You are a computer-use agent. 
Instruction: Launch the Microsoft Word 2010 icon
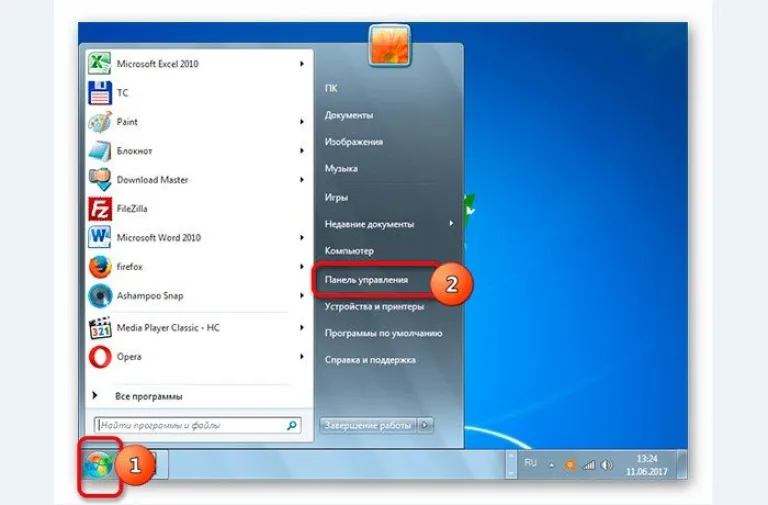click(100, 238)
